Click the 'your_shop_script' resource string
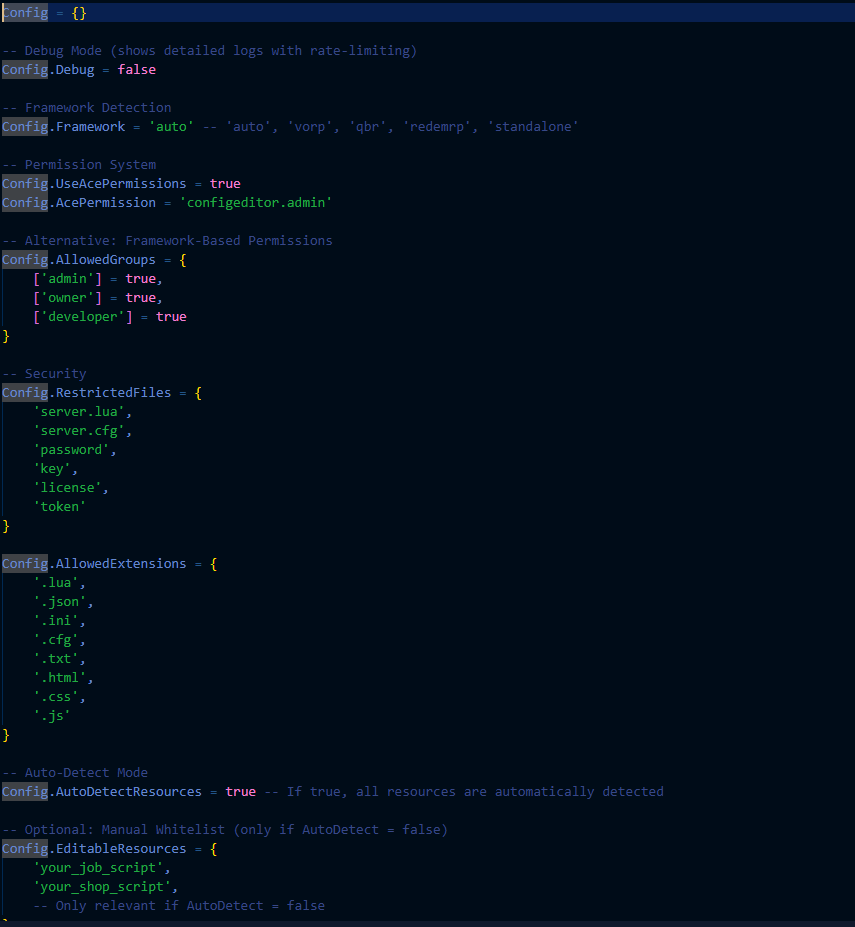 click(x=99, y=886)
